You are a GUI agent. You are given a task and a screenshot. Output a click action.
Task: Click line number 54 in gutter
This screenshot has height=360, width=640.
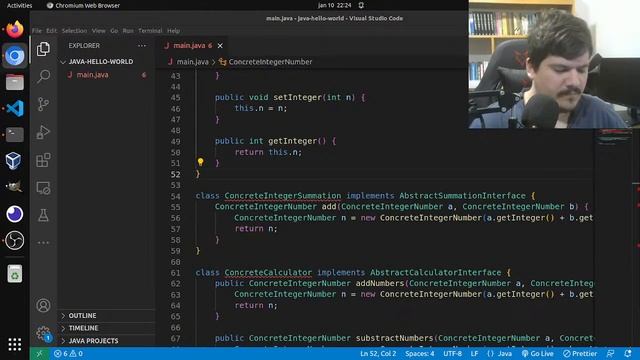tap(176, 196)
